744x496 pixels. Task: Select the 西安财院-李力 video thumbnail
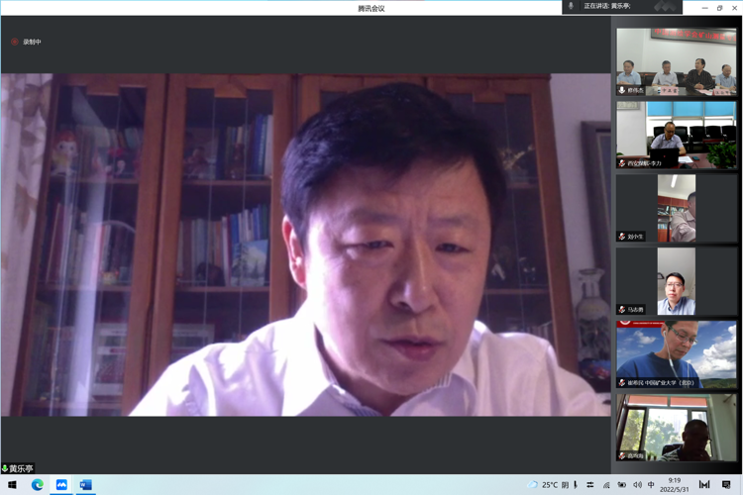pos(676,134)
